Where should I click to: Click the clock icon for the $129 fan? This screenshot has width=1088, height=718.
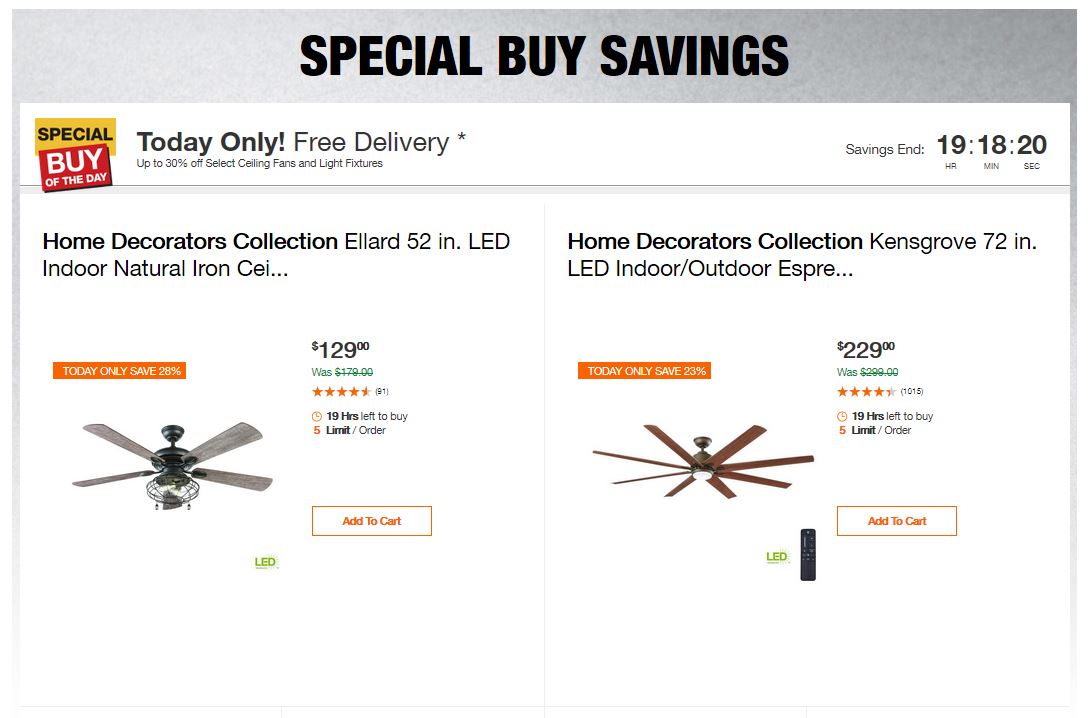pyautogui.click(x=317, y=416)
